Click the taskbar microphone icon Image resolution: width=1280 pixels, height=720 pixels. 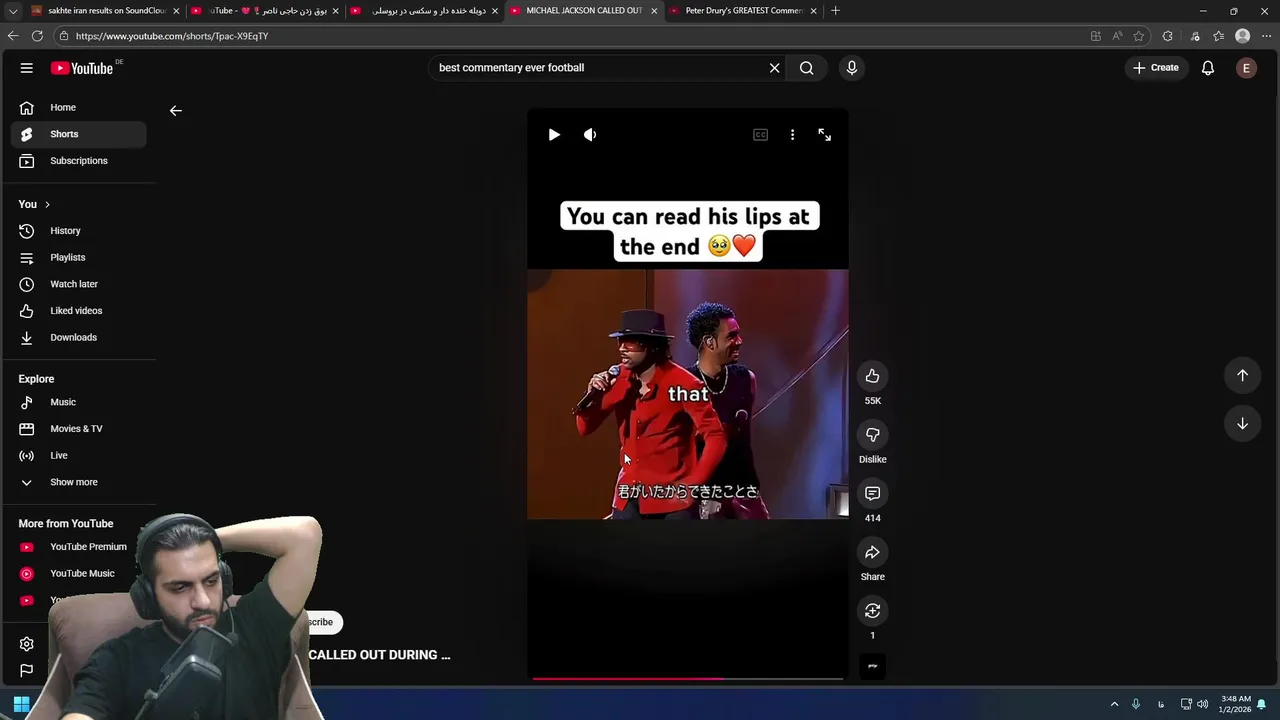pyautogui.click(x=1136, y=704)
